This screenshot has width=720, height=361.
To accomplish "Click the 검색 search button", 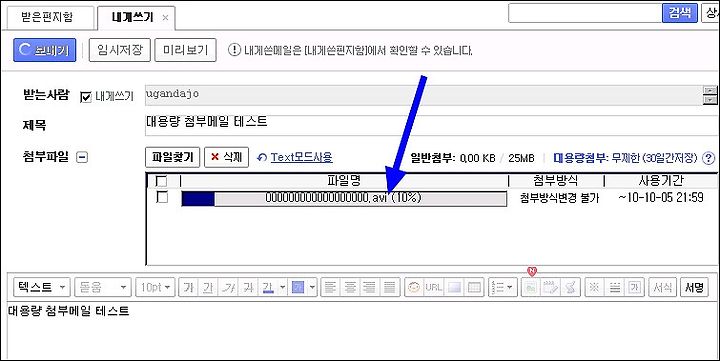I will (x=680, y=12).
